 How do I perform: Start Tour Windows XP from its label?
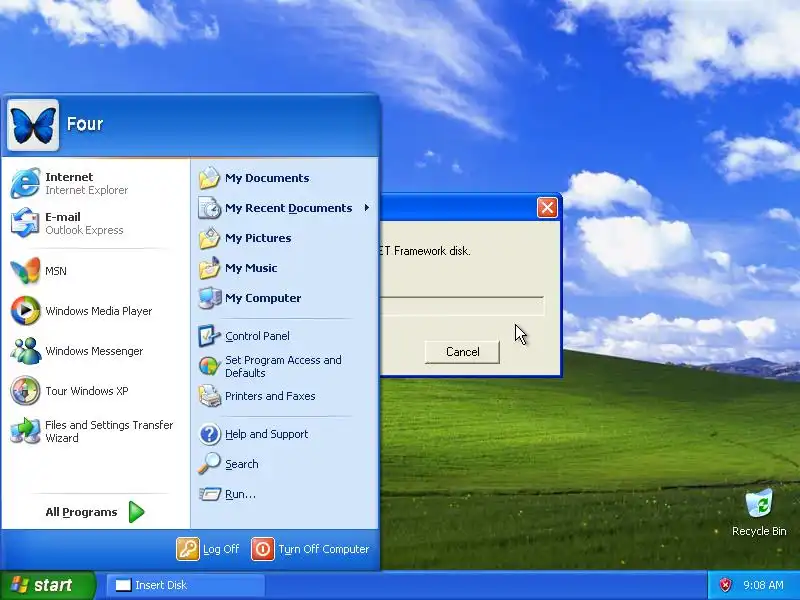point(87,391)
